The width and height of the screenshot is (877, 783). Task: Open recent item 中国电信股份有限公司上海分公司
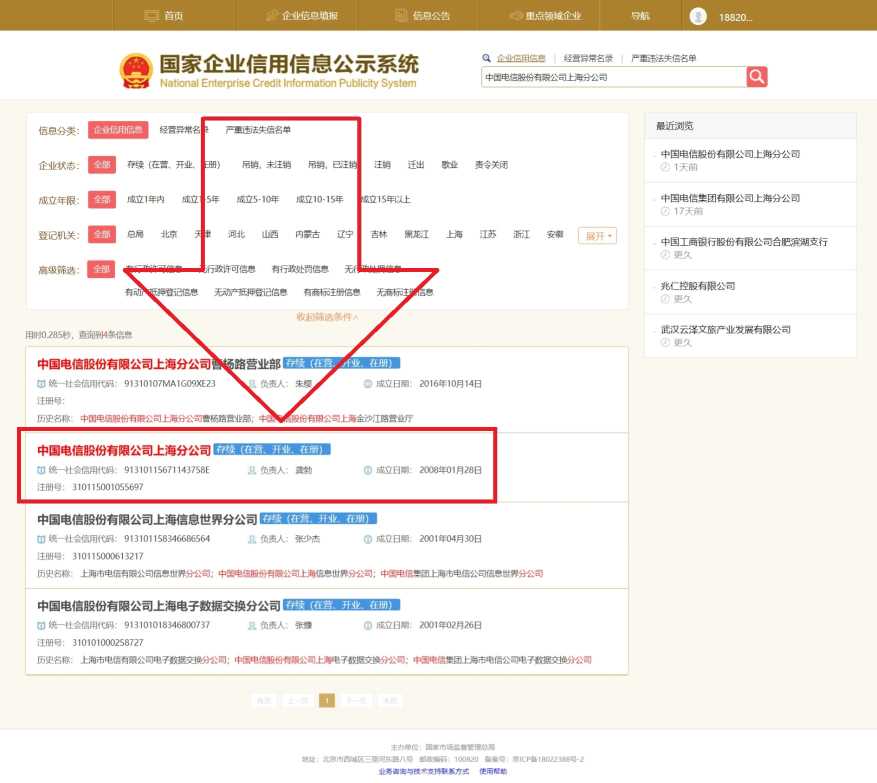(x=730, y=154)
